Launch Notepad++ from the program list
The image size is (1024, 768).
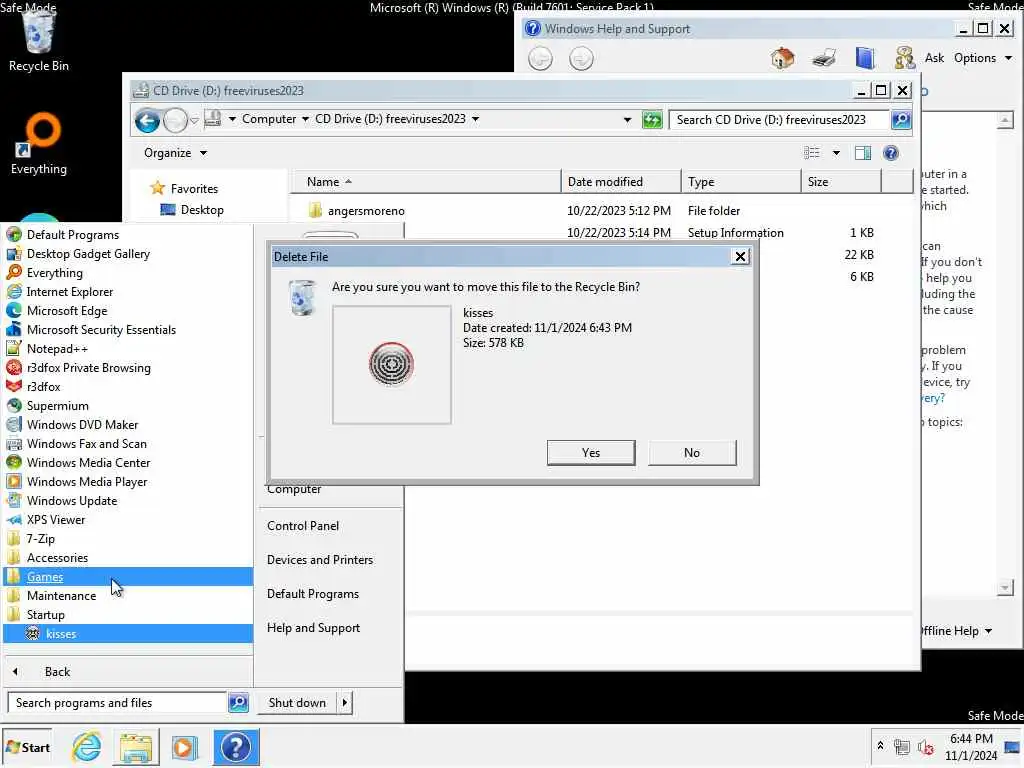click(x=128, y=349)
